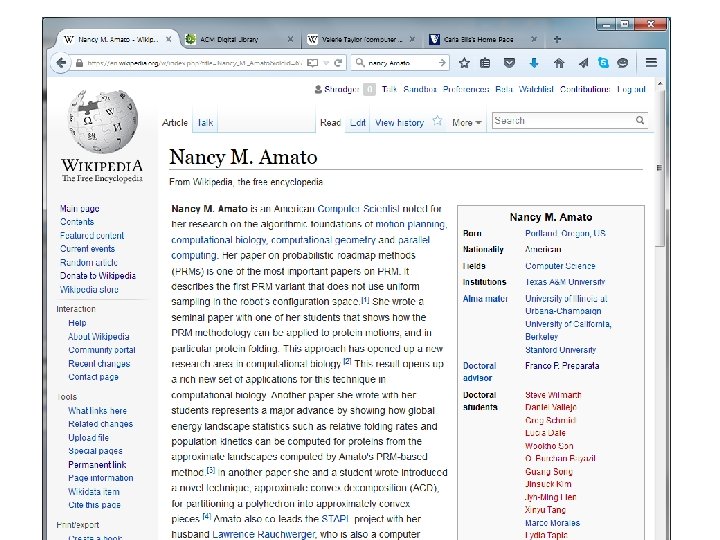The width and height of the screenshot is (720, 540).
Task: Open Random article in sidebar
Action: point(89,262)
